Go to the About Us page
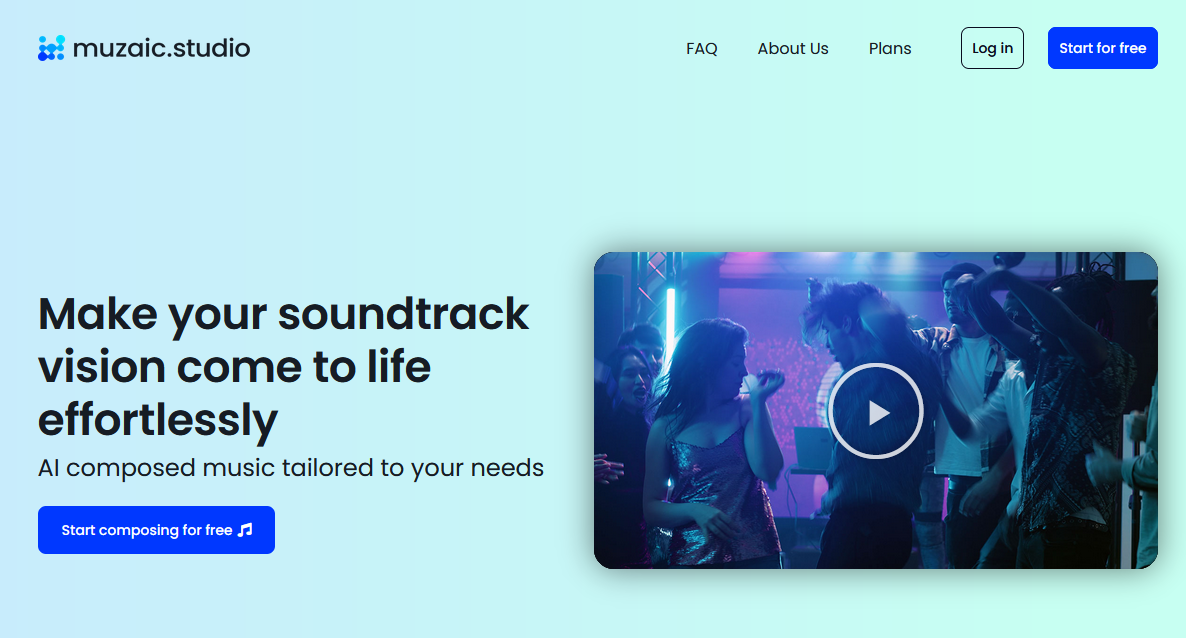The image size is (1186, 638). (x=793, y=48)
